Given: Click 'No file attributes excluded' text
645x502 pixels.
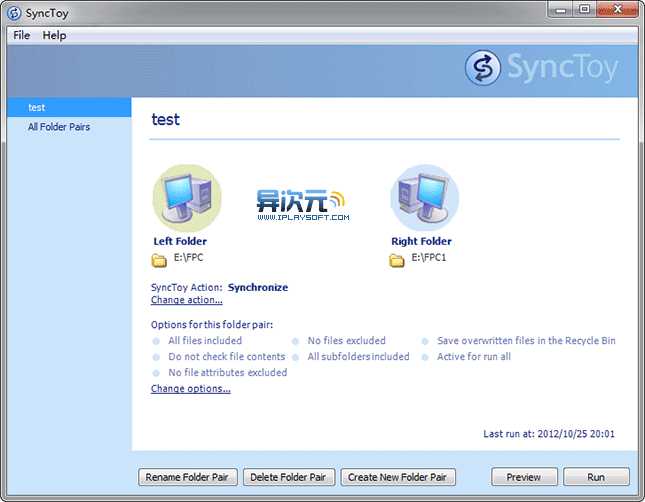Looking at the screenshot, I should point(227,373).
